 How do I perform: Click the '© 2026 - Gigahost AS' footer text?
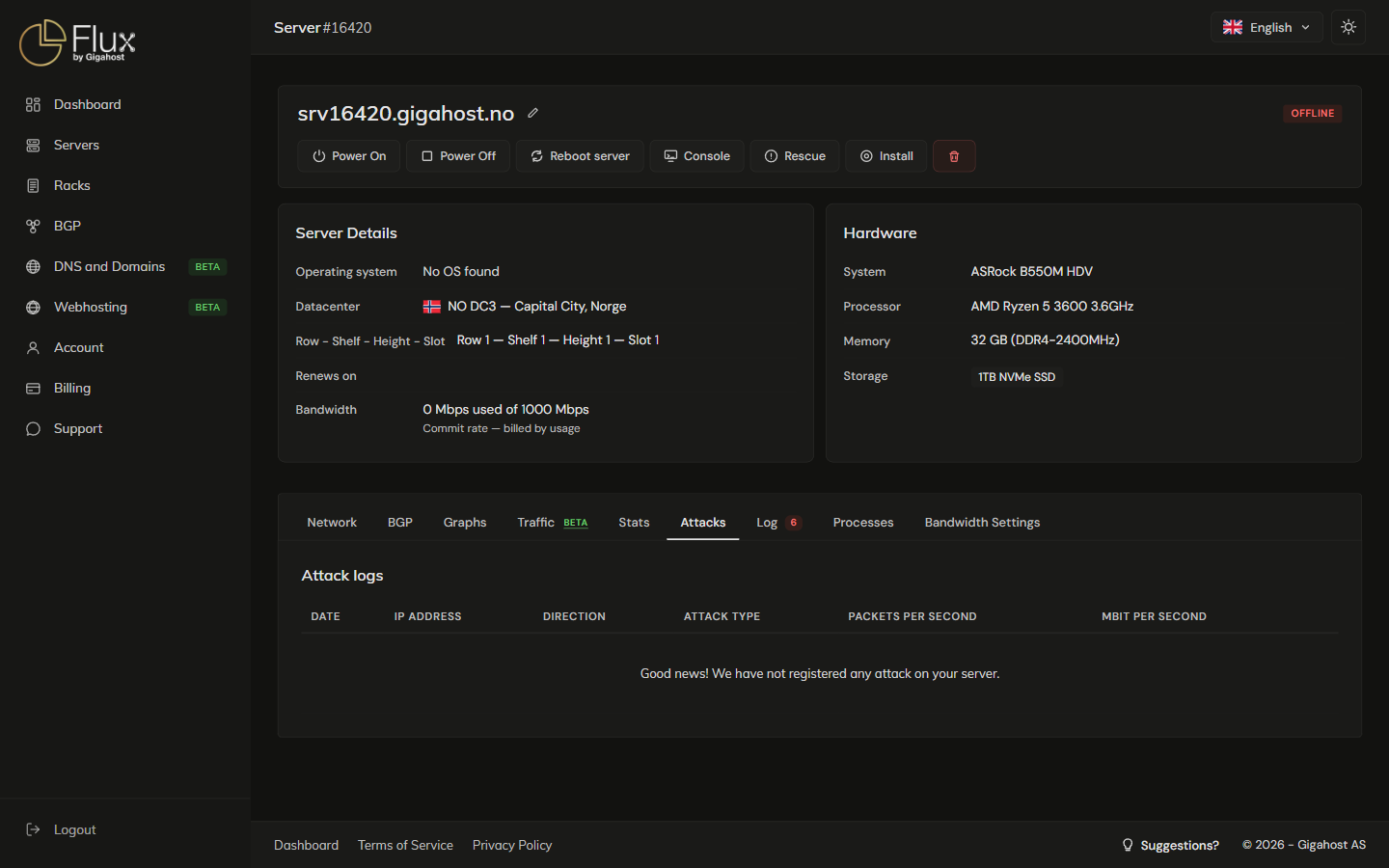(x=1304, y=845)
